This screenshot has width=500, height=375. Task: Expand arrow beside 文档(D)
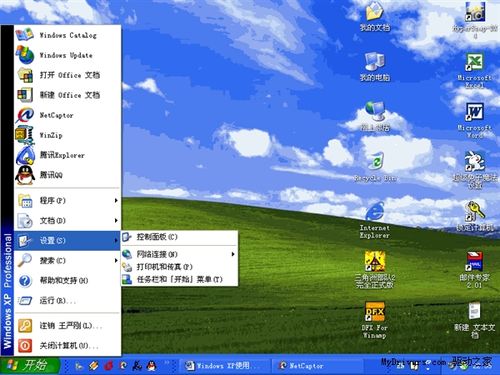116,220
